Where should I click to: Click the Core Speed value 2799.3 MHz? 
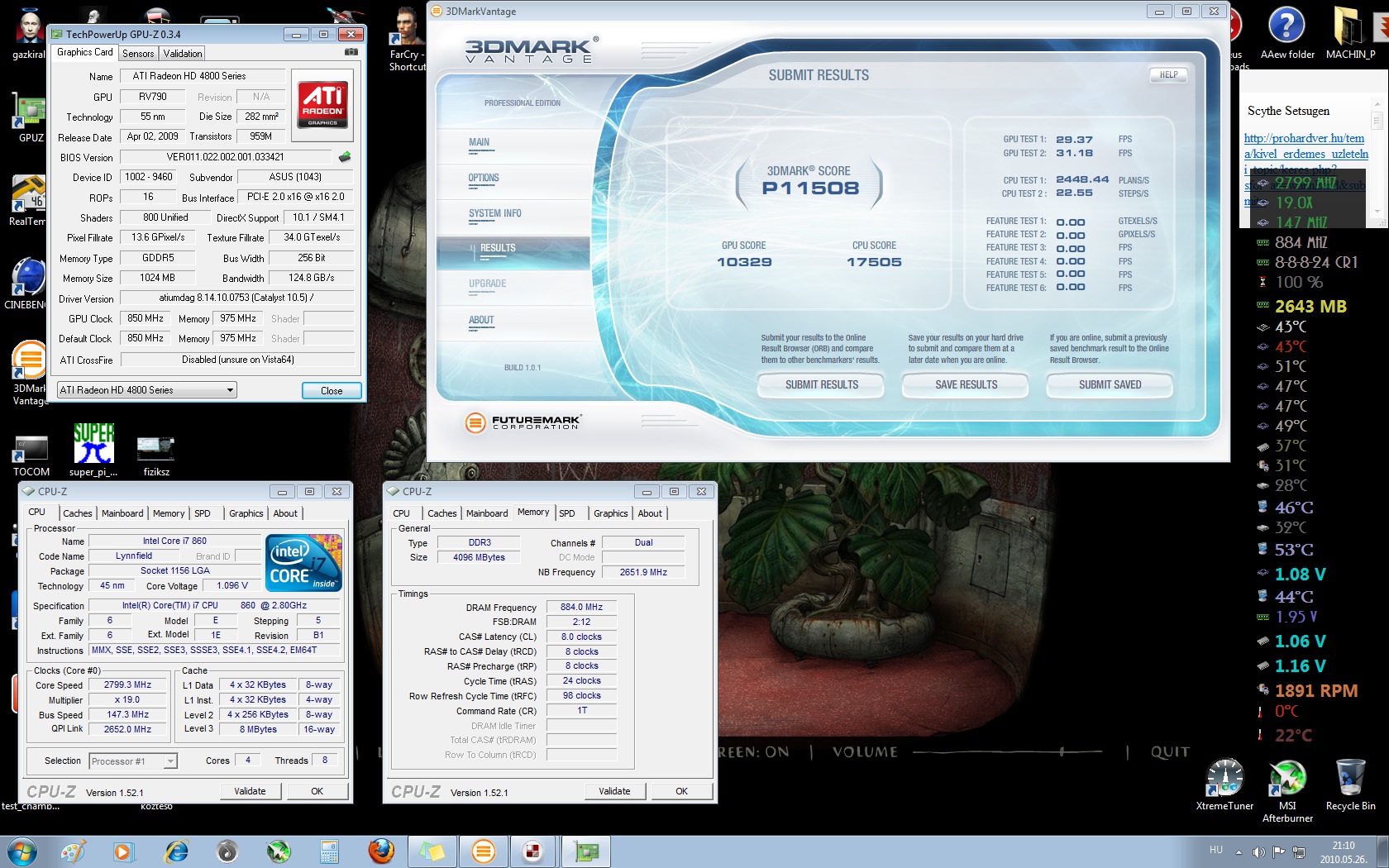pos(127,685)
